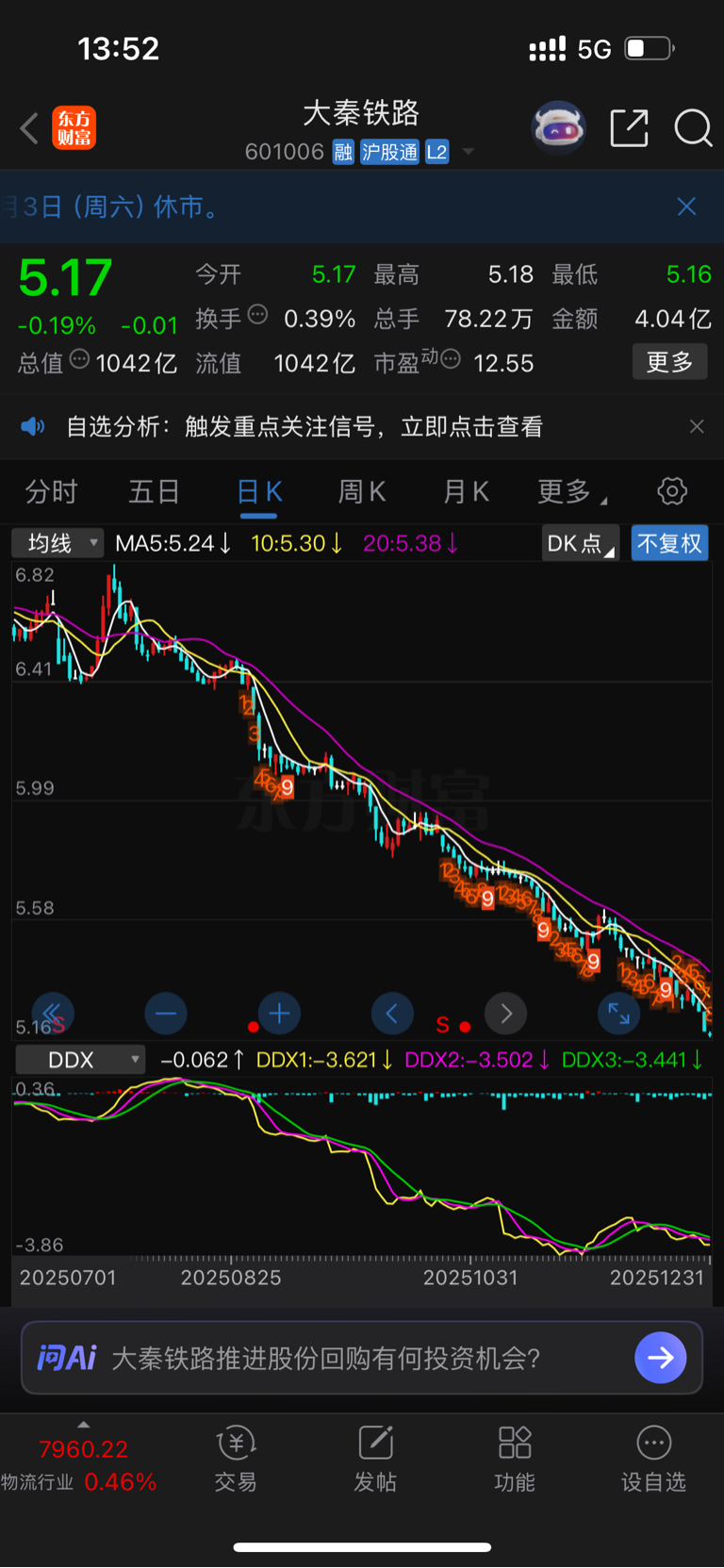Close the 自选分析 signal alert
724x1568 pixels.
(x=697, y=427)
